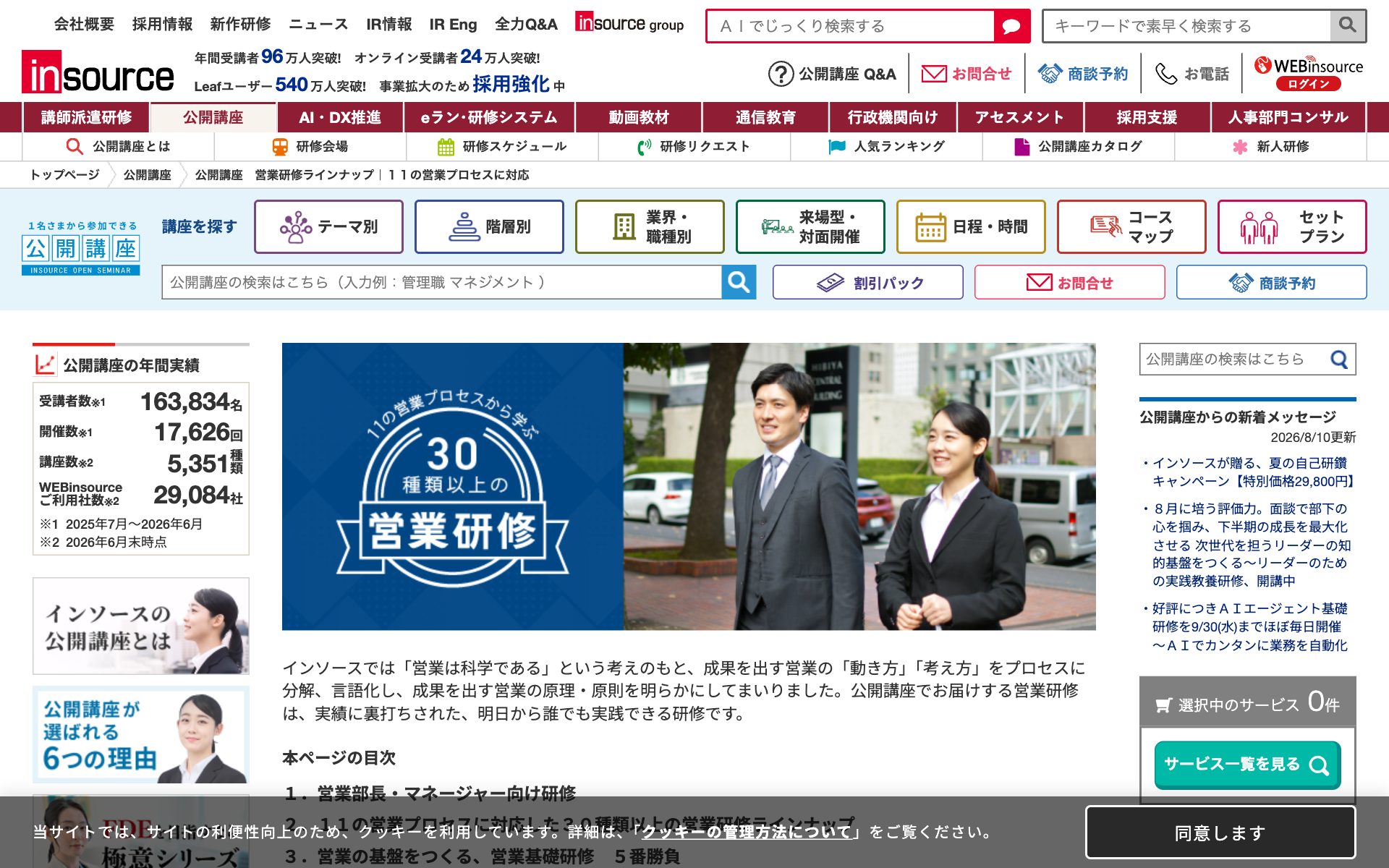Accept cookies with 同意します button
Image resolution: width=1389 pixels, height=868 pixels.
(x=1220, y=833)
